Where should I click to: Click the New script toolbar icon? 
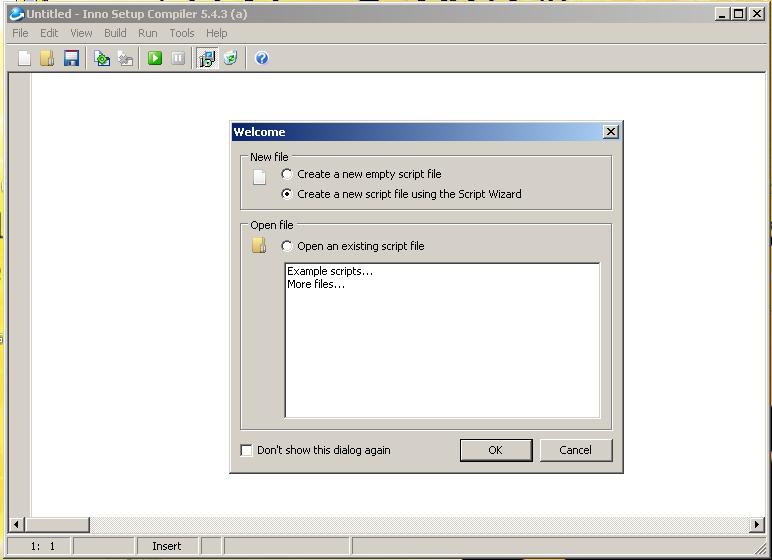tap(24, 58)
